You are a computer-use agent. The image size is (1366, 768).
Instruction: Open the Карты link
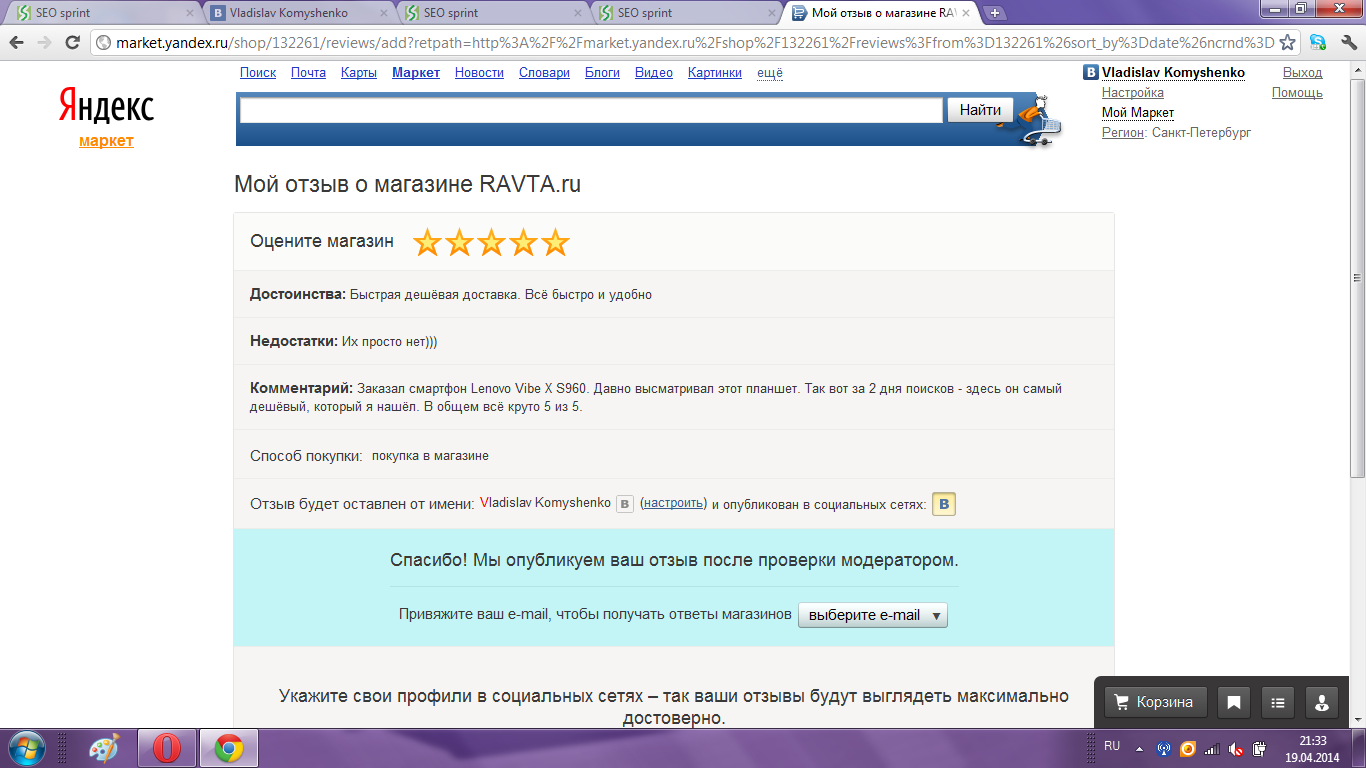[359, 73]
